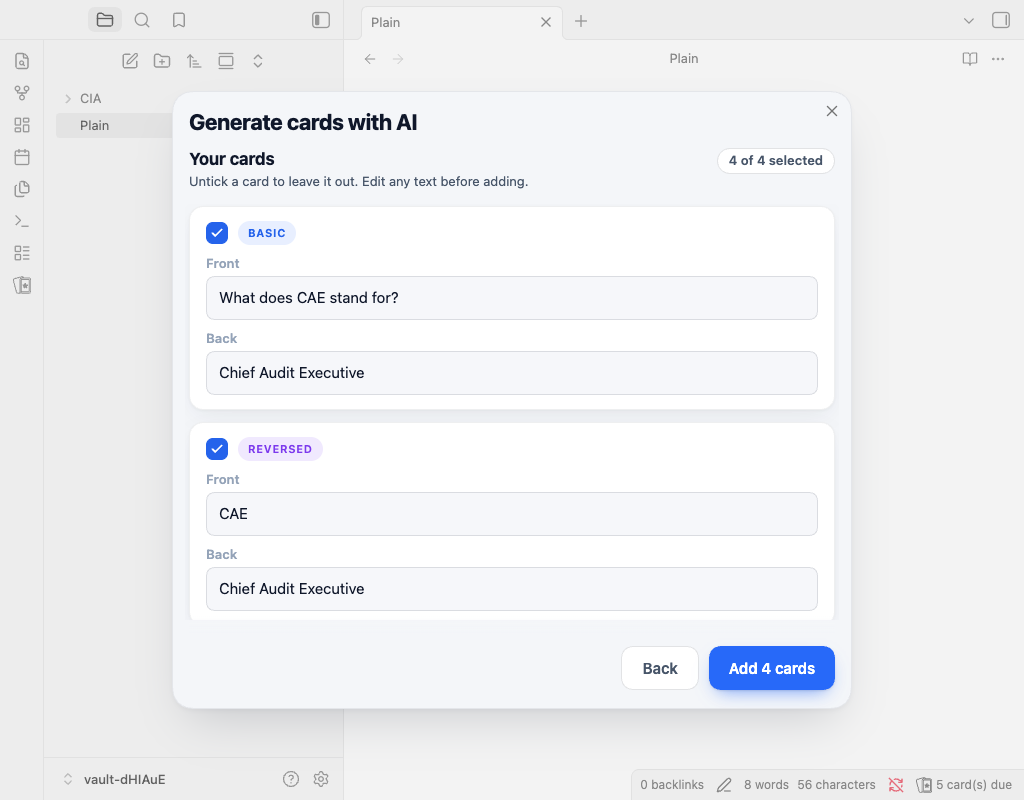The image size is (1024, 800).
Task: Switch to reading view book icon
Action: 970,59
